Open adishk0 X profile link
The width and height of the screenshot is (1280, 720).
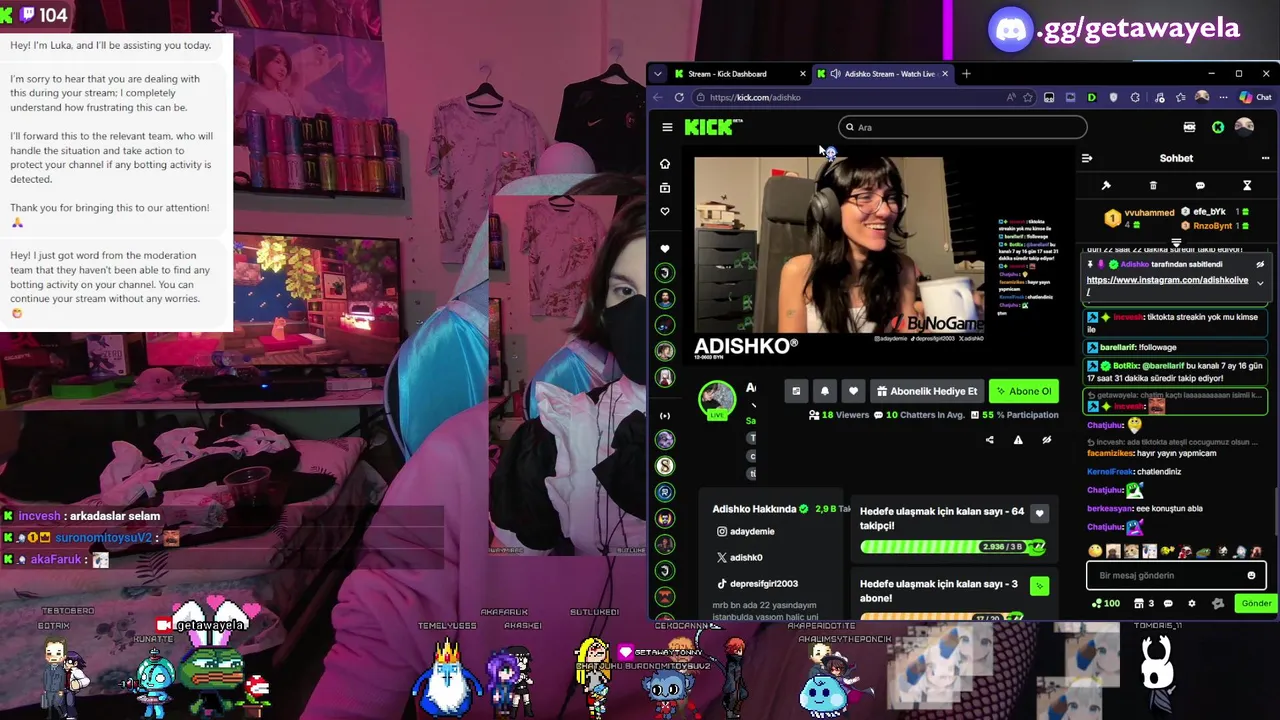tap(739, 557)
